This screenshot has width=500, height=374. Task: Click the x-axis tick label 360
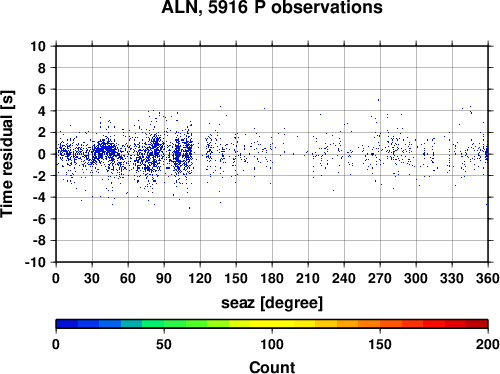(488, 278)
